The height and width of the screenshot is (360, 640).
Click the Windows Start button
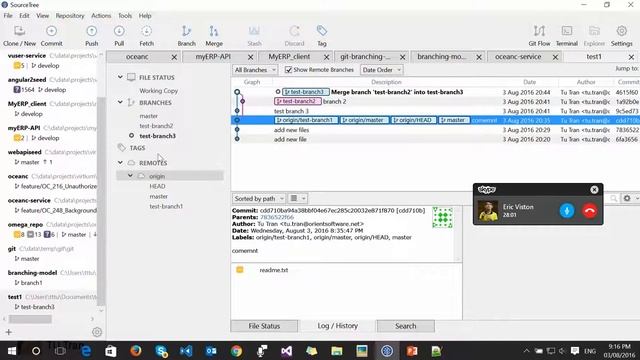click(x=12, y=351)
